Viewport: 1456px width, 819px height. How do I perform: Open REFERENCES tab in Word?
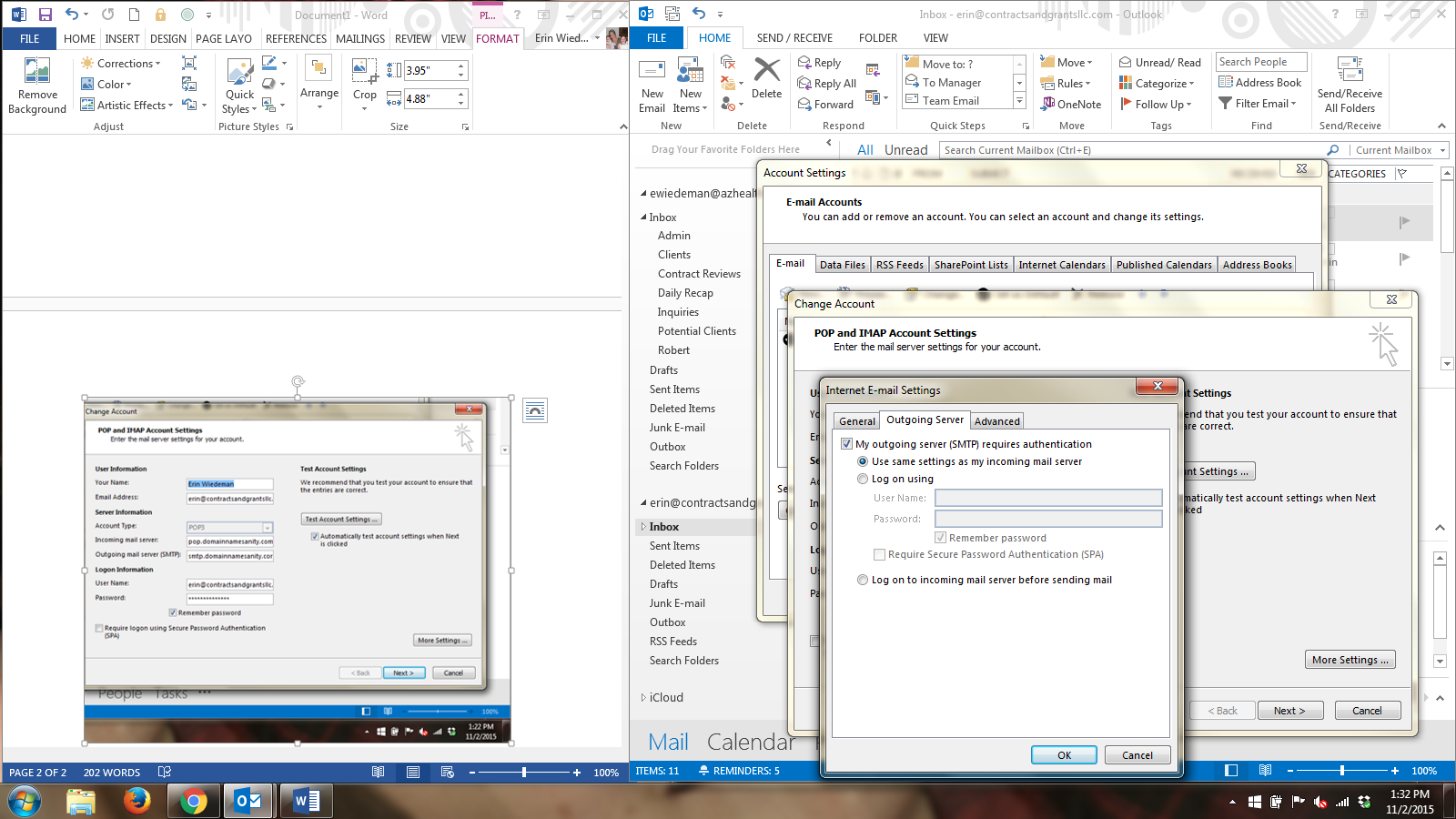(x=296, y=39)
